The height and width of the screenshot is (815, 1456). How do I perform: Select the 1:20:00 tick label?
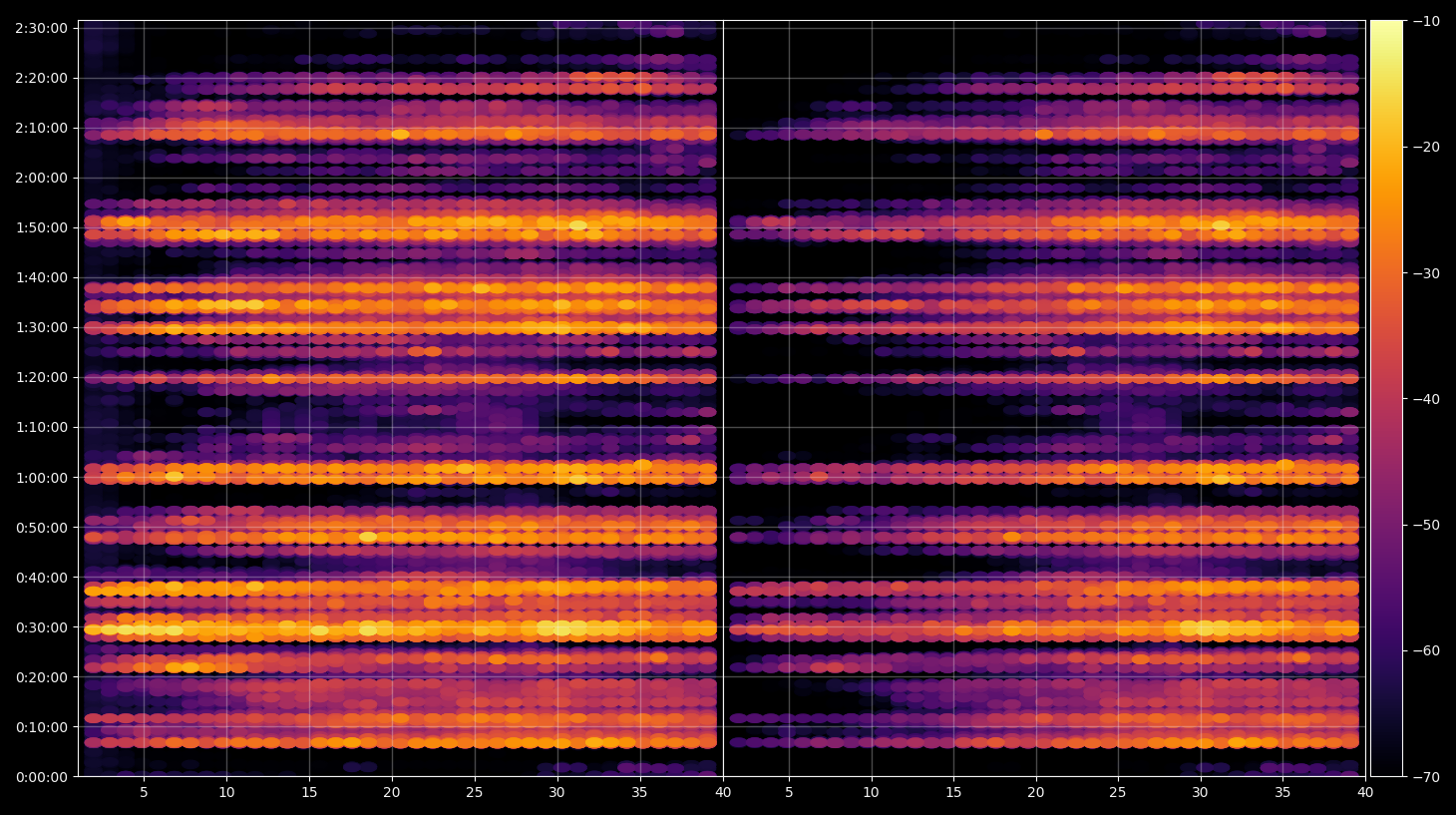[x=41, y=377]
